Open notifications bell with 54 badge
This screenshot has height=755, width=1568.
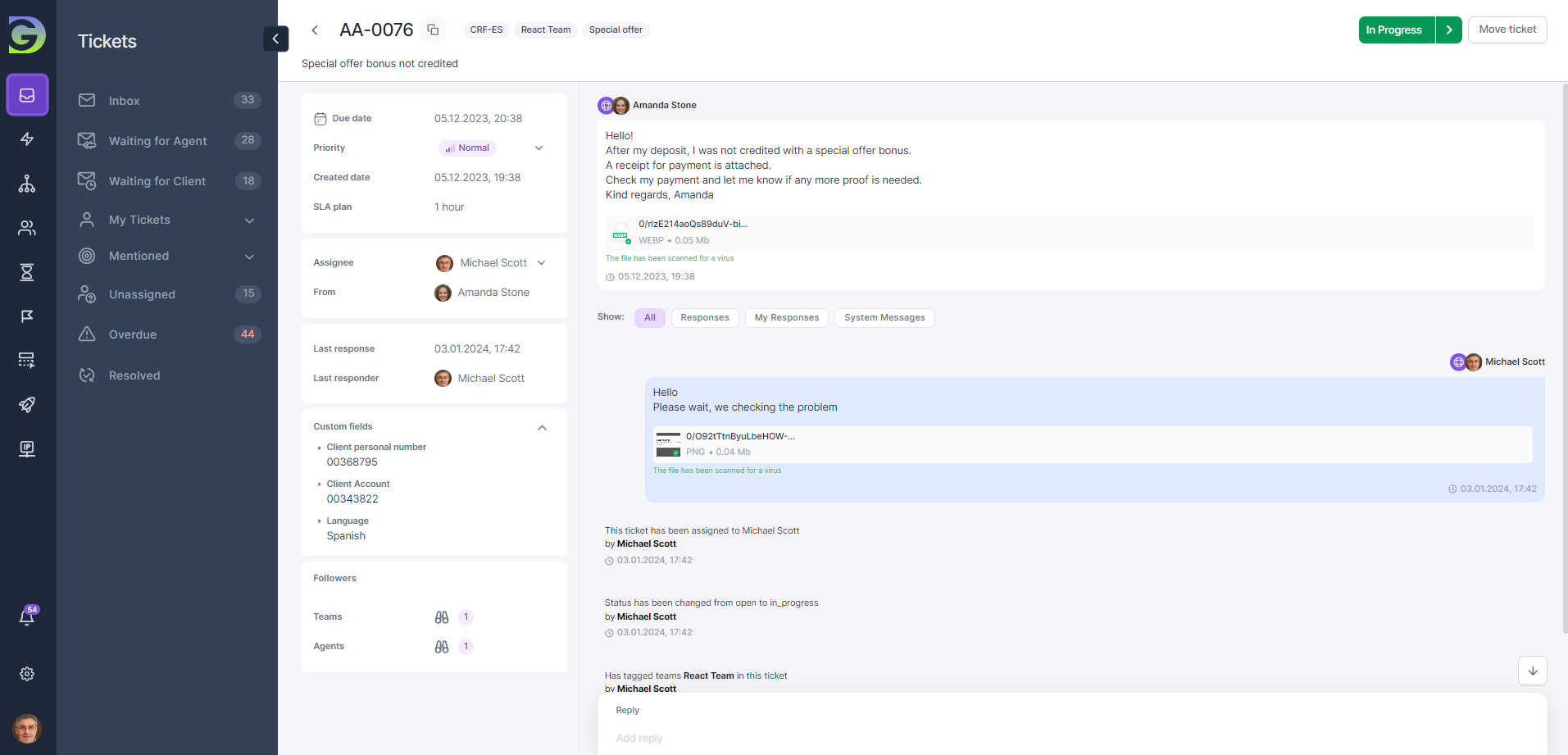[27, 617]
